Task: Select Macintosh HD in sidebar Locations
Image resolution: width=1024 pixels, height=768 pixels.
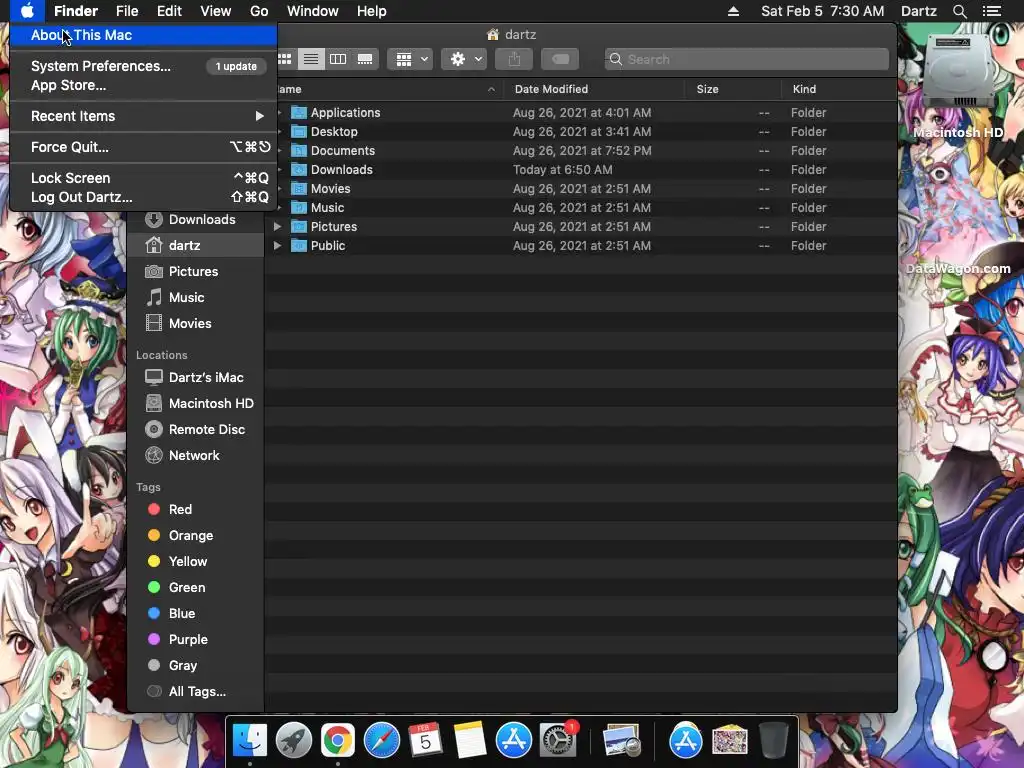Action: coord(196,404)
